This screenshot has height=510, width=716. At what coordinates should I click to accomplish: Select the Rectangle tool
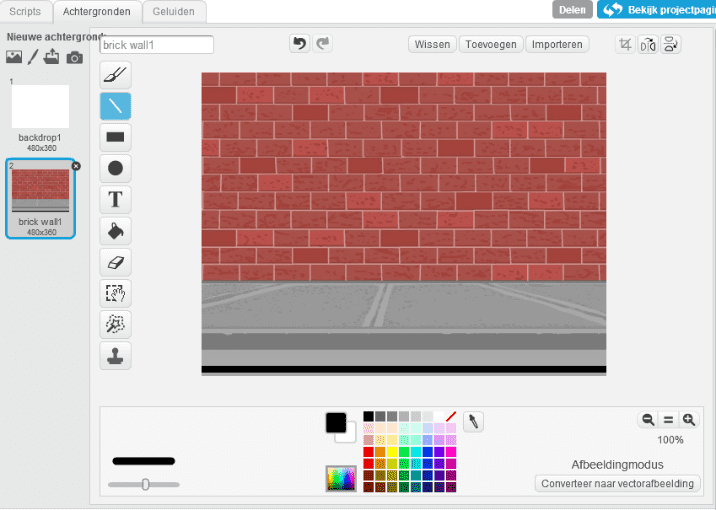pos(115,136)
